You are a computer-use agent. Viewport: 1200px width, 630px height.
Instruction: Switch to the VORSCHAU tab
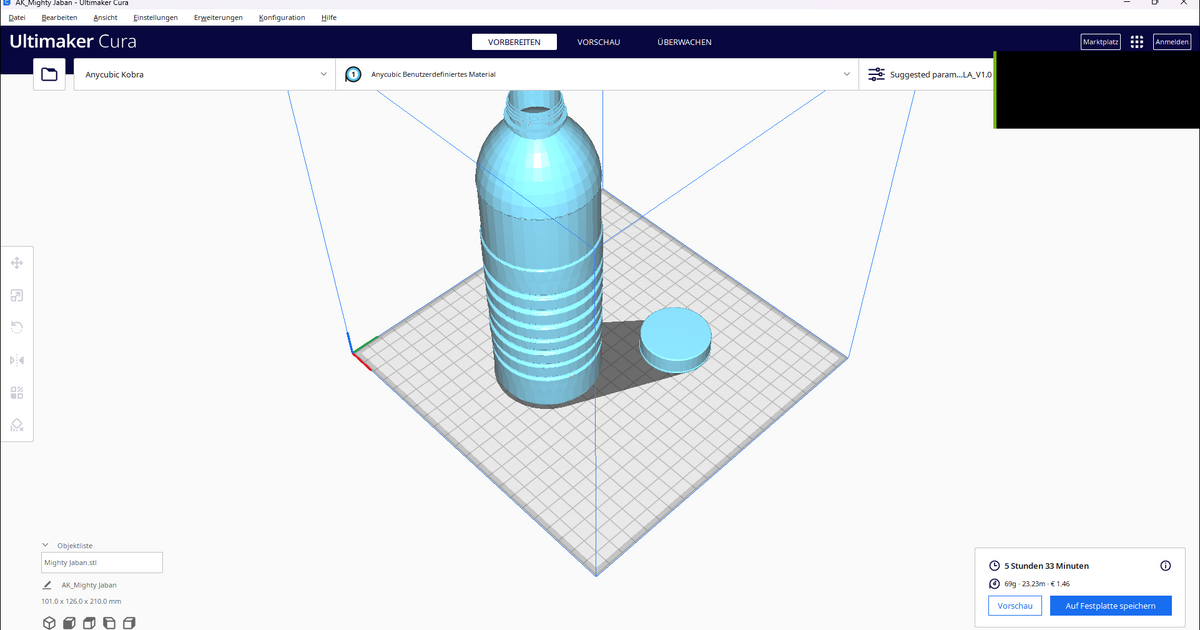click(x=597, y=41)
